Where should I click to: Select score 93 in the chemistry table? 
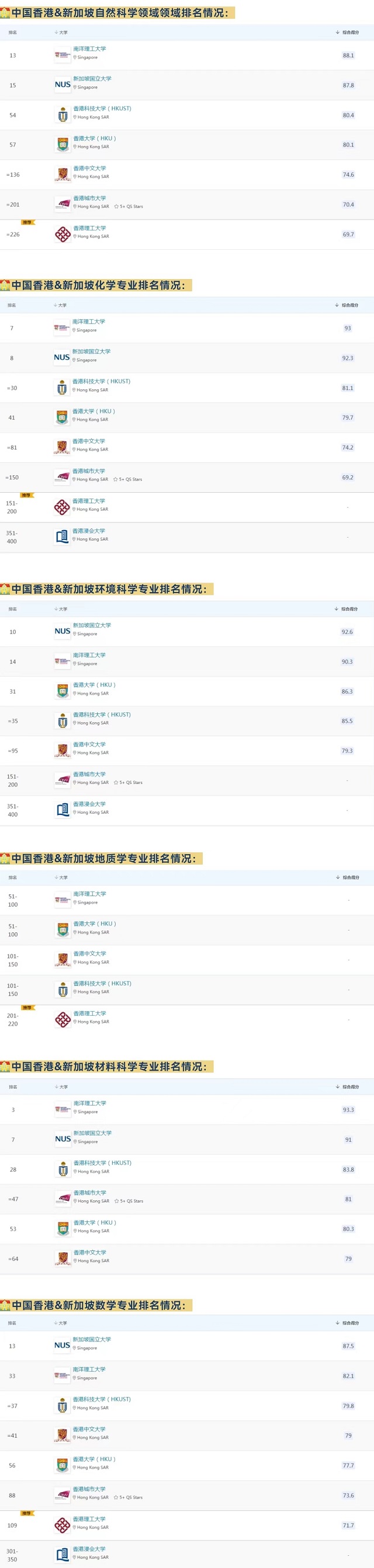click(348, 328)
